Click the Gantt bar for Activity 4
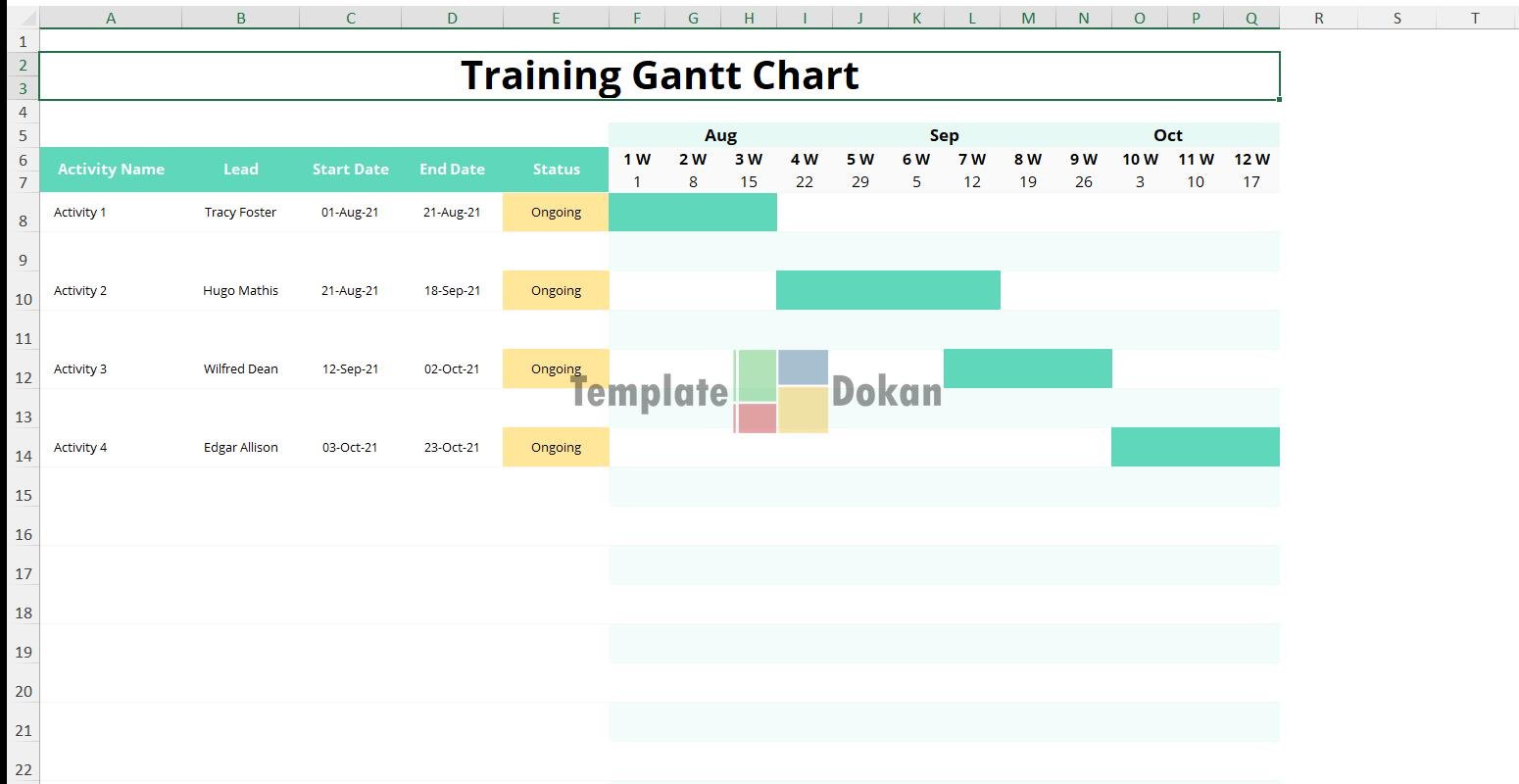Viewport: 1519px width, 784px height. 1195,447
